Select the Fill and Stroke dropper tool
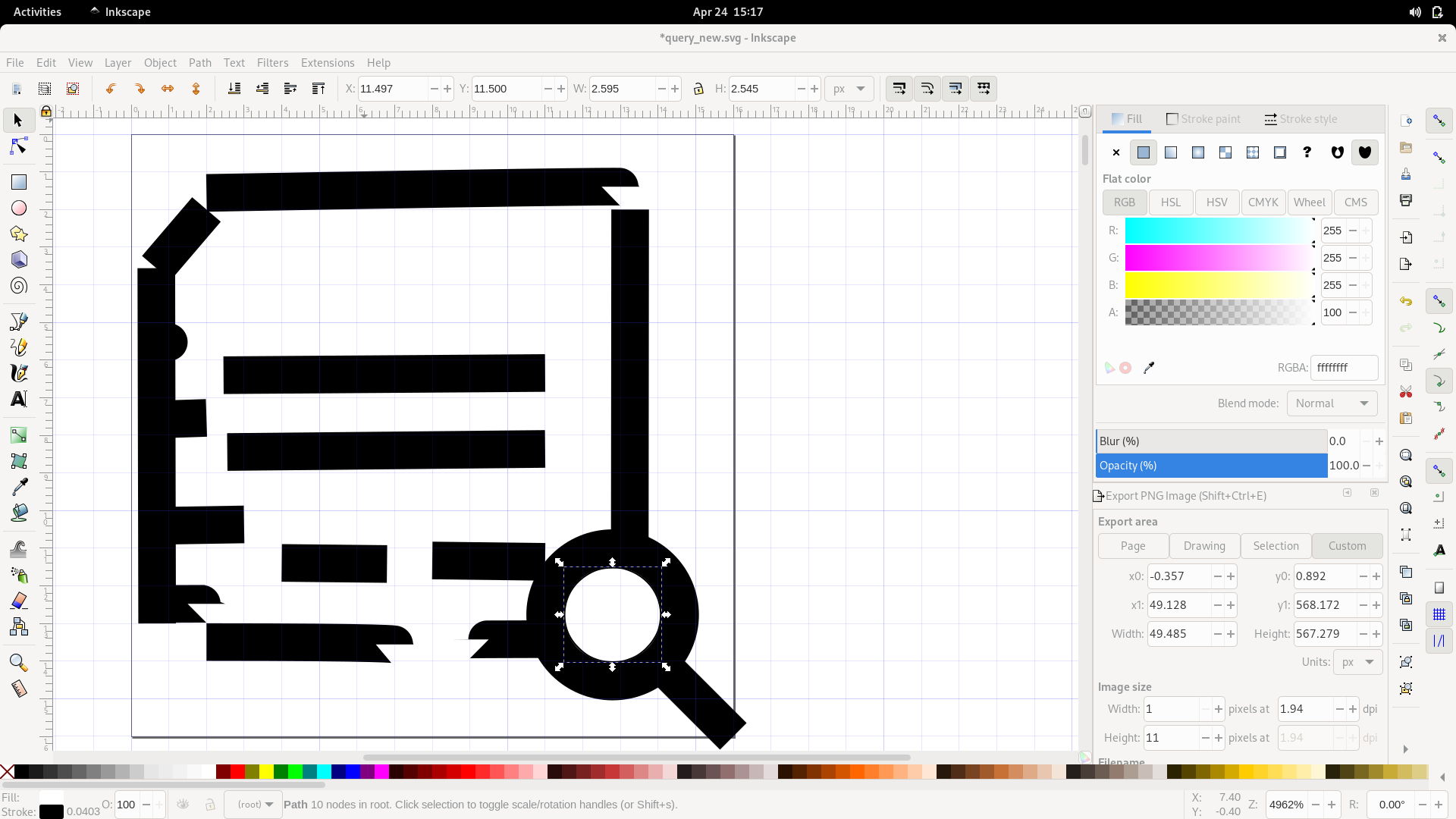1456x819 pixels. [1149, 367]
